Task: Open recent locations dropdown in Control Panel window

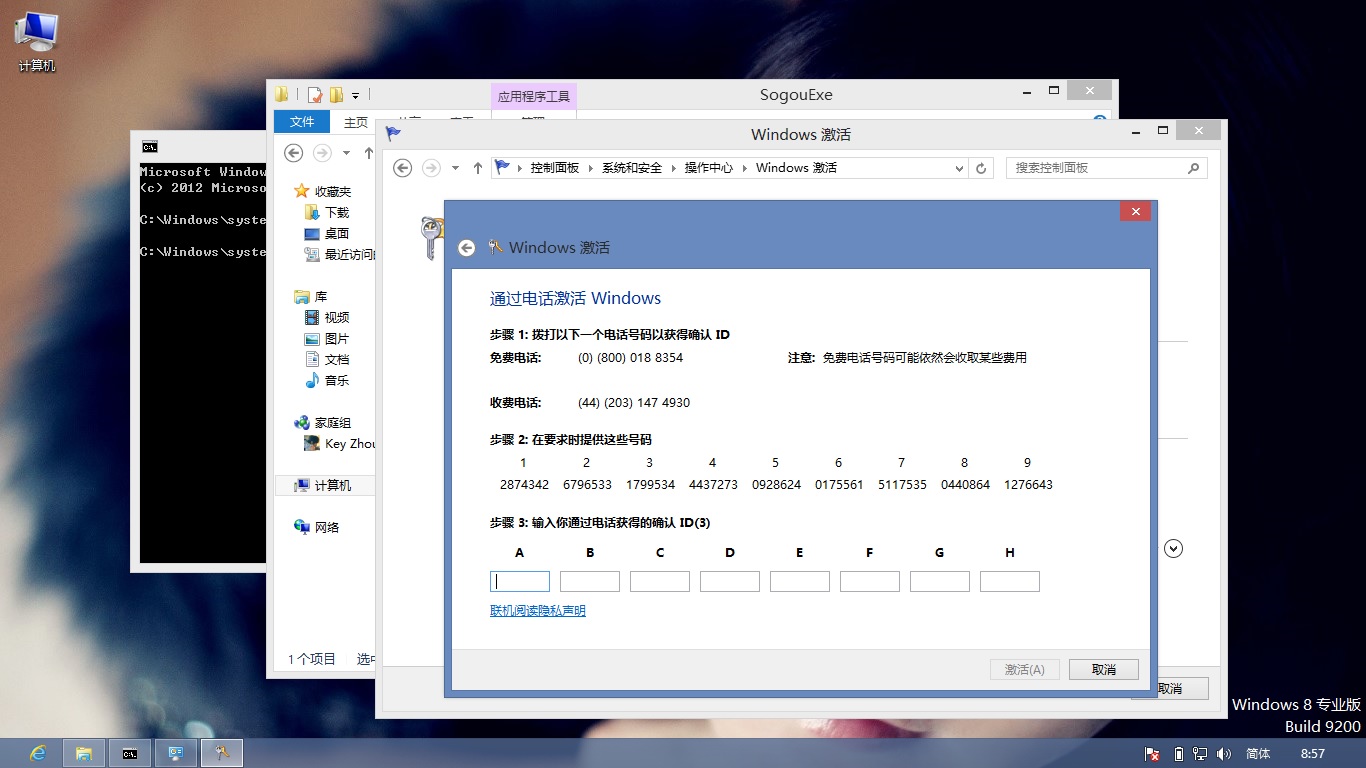Action: (x=455, y=168)
